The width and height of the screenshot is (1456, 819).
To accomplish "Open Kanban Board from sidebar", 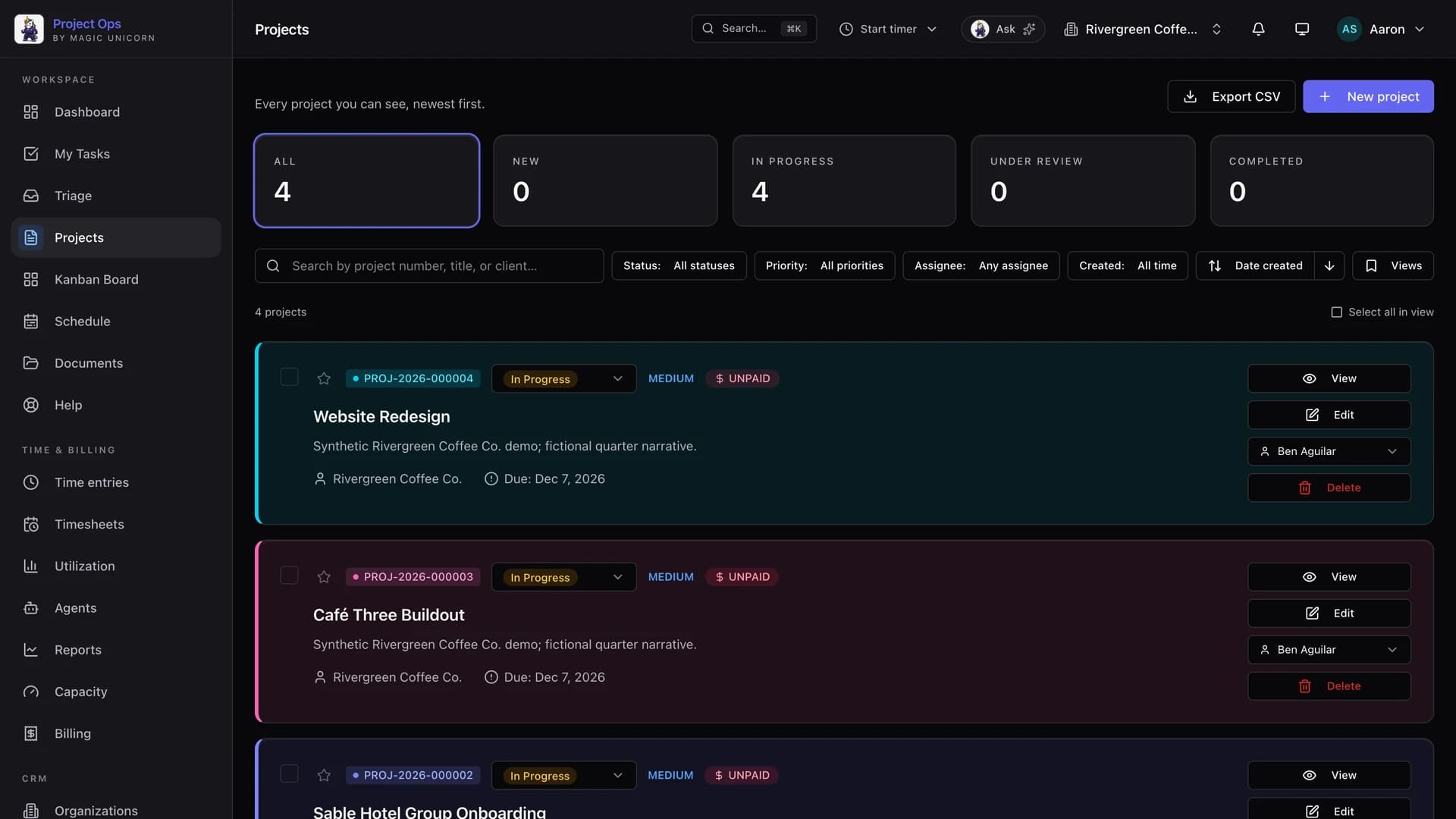I will 116,279.
